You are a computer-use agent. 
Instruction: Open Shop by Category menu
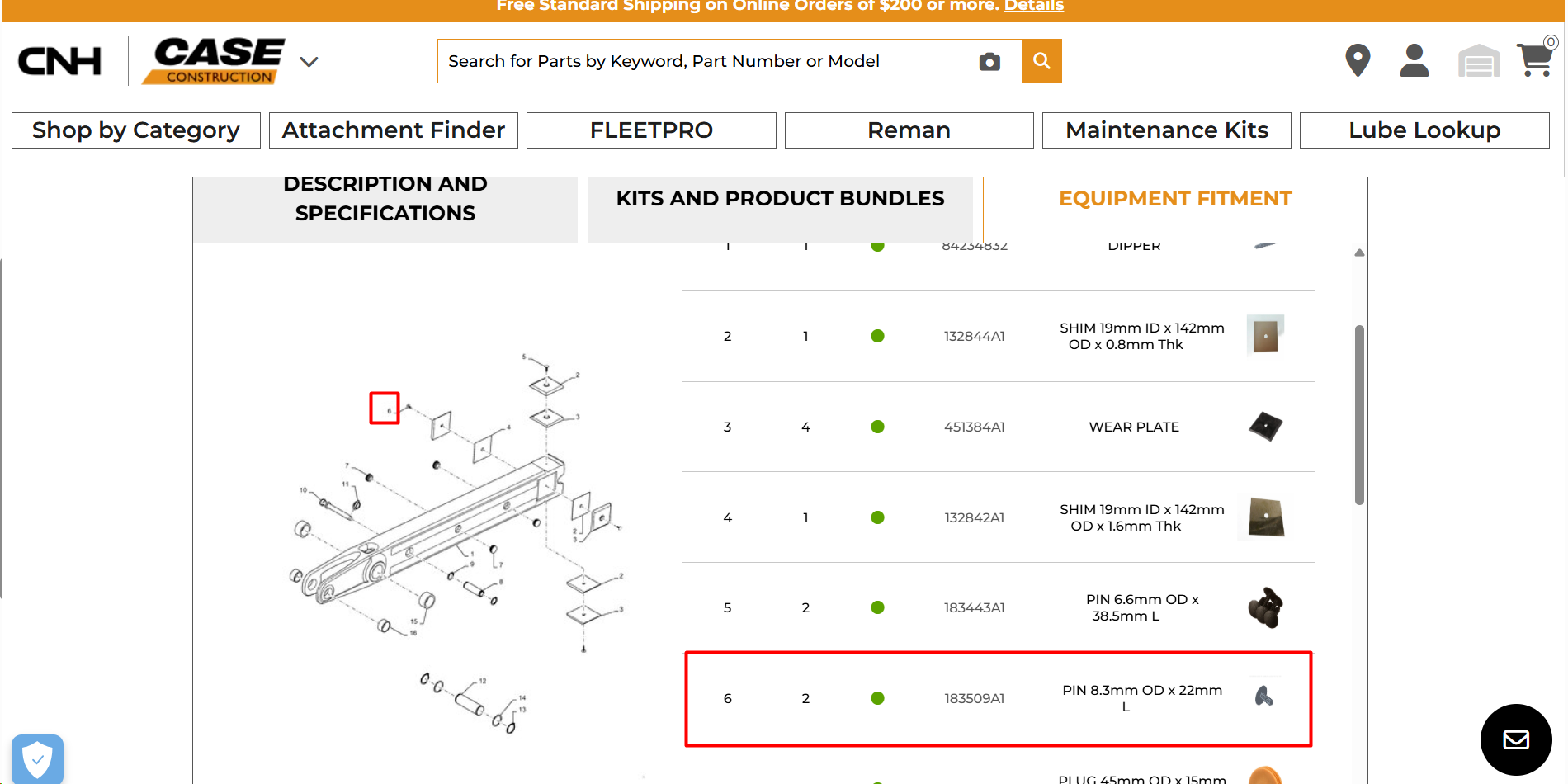pos(136,130)
